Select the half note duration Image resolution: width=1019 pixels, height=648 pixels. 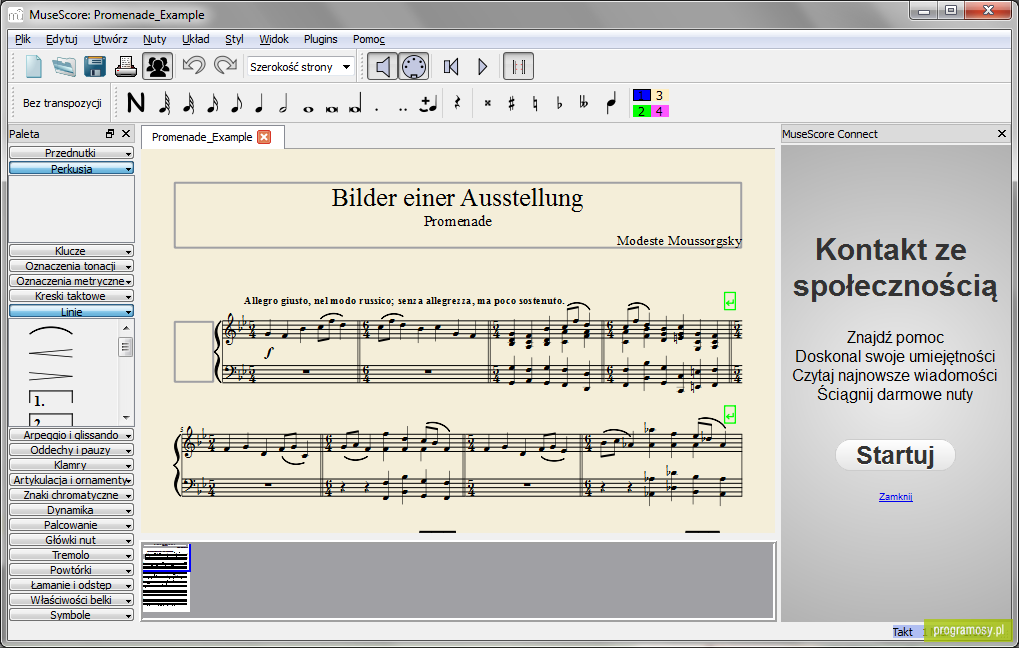click(283, 103)
